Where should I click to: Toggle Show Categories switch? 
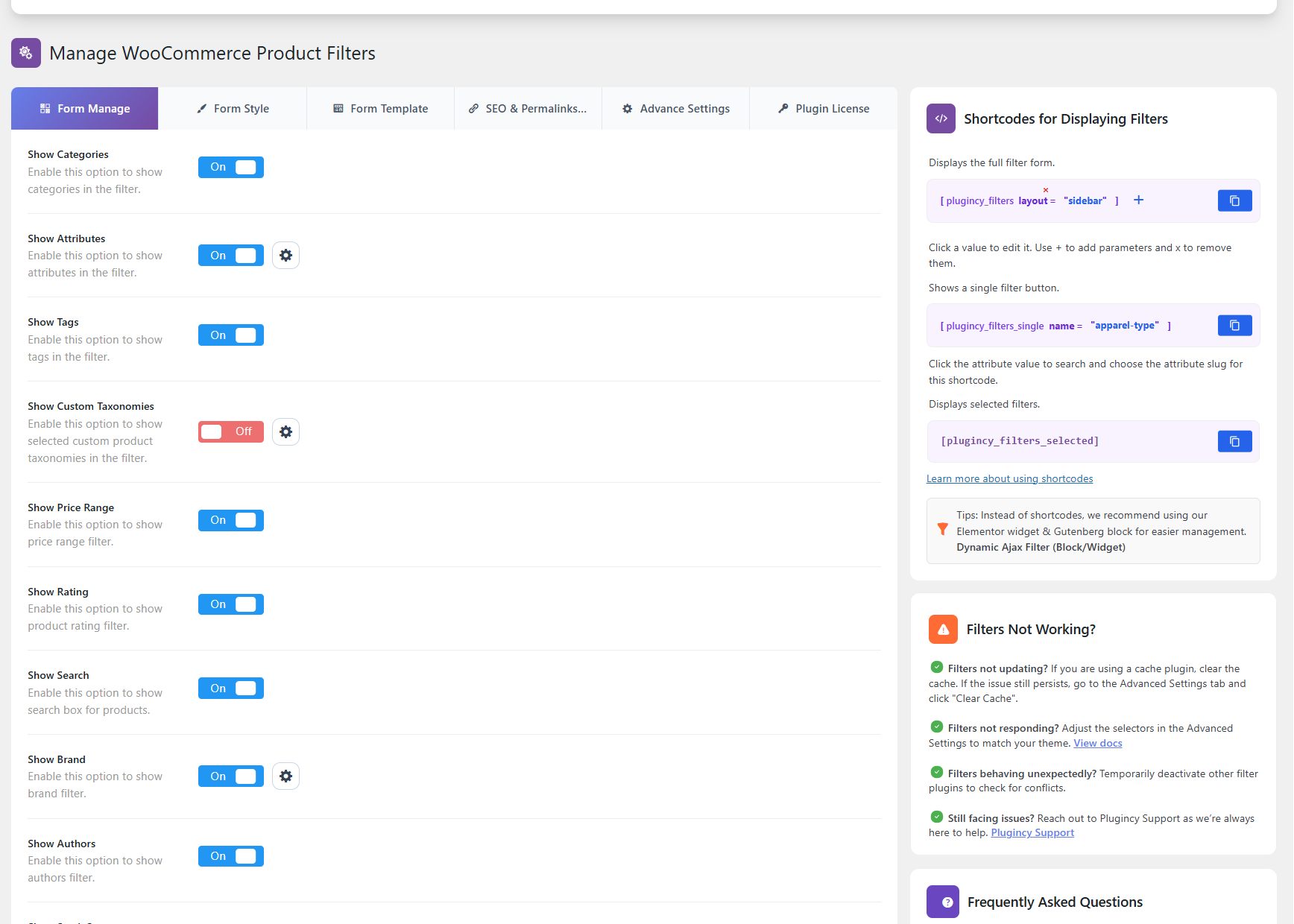pos(231,167)
